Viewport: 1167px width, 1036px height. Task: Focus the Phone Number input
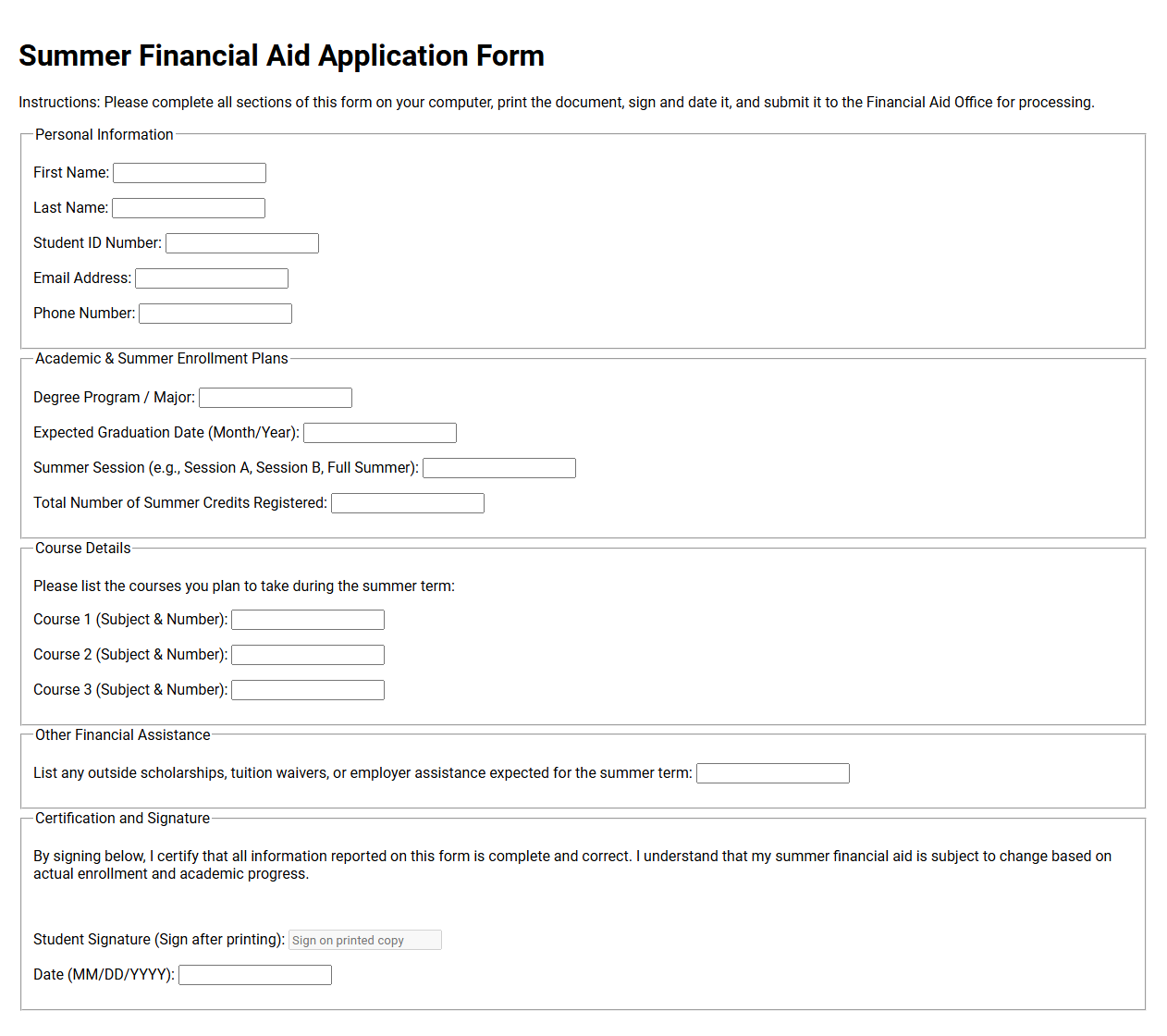coord(215,314)
